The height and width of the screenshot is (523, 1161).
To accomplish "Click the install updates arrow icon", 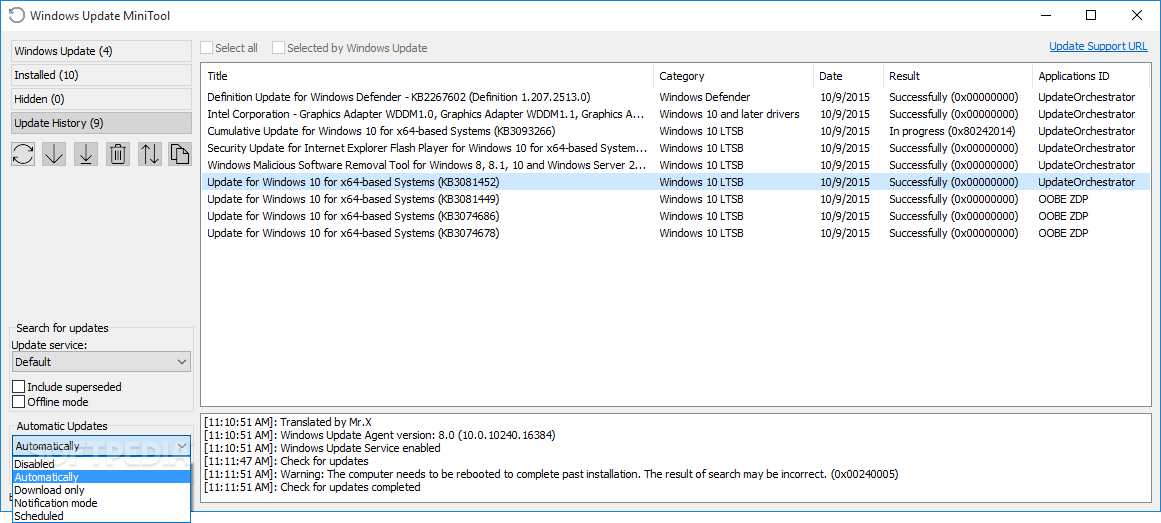I will coord(86,153).
